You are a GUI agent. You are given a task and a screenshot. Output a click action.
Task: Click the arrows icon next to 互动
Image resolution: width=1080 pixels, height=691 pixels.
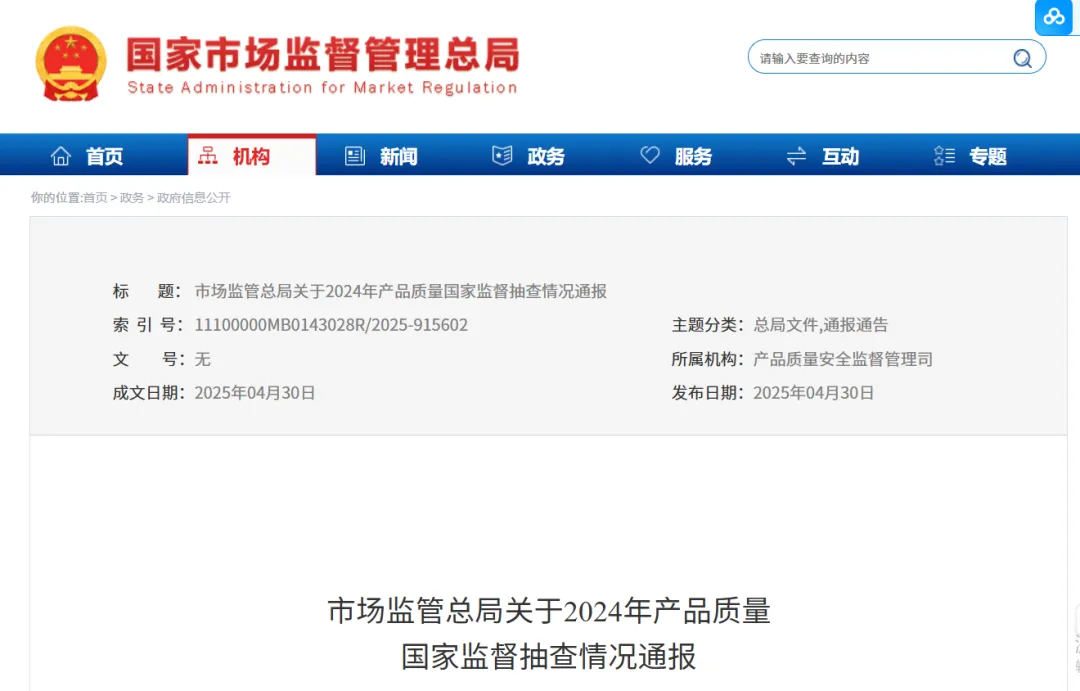tap(795, 155)
